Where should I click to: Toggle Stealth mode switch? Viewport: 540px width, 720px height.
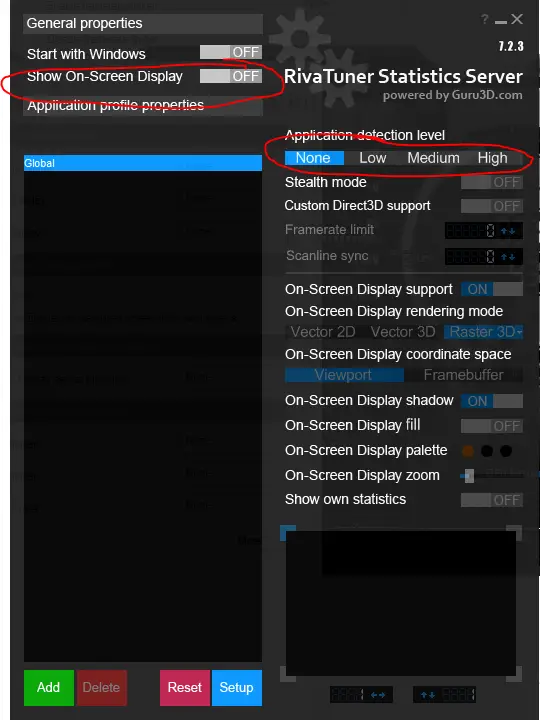click(492, 182)
